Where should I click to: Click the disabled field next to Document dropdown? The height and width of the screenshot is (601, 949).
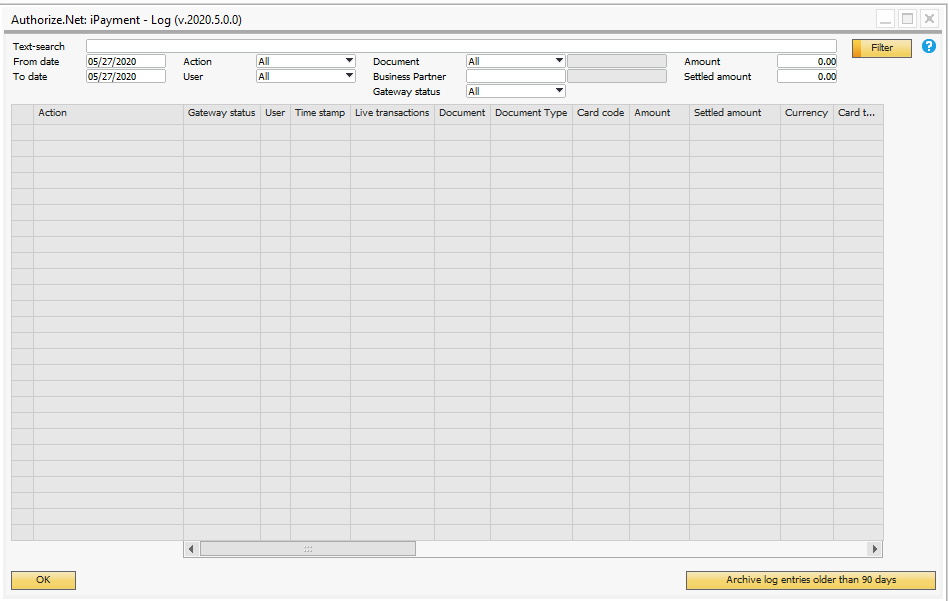point(617,61)
